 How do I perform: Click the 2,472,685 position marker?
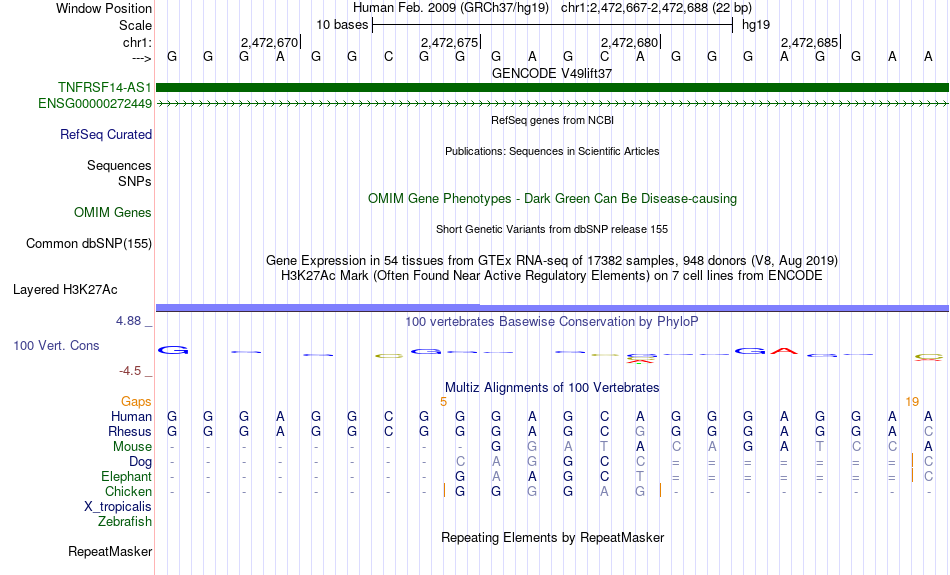click(x=809, y=42)
